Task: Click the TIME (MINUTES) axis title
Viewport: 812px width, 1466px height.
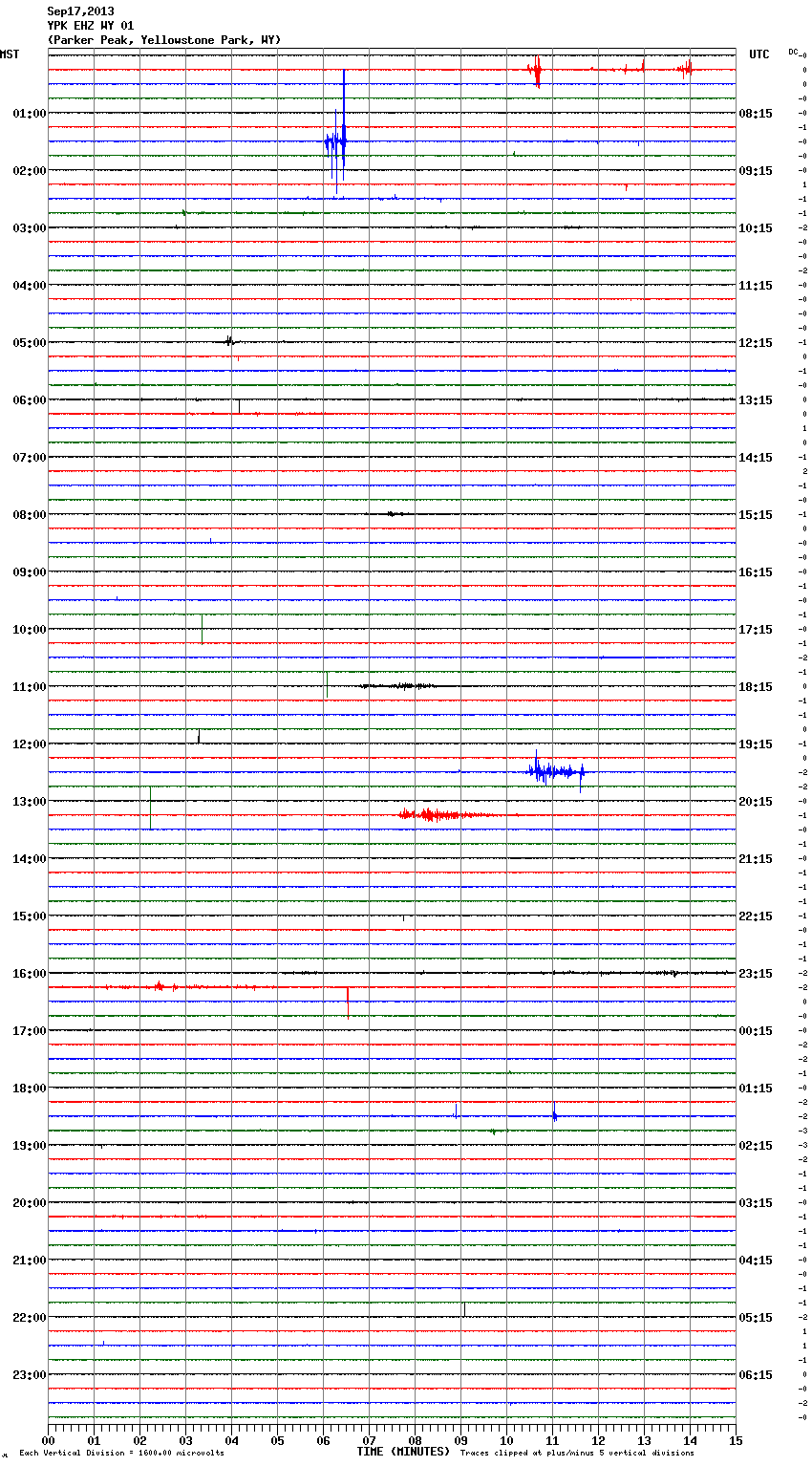Action: pyautogui.click(x=403, y=1452)
